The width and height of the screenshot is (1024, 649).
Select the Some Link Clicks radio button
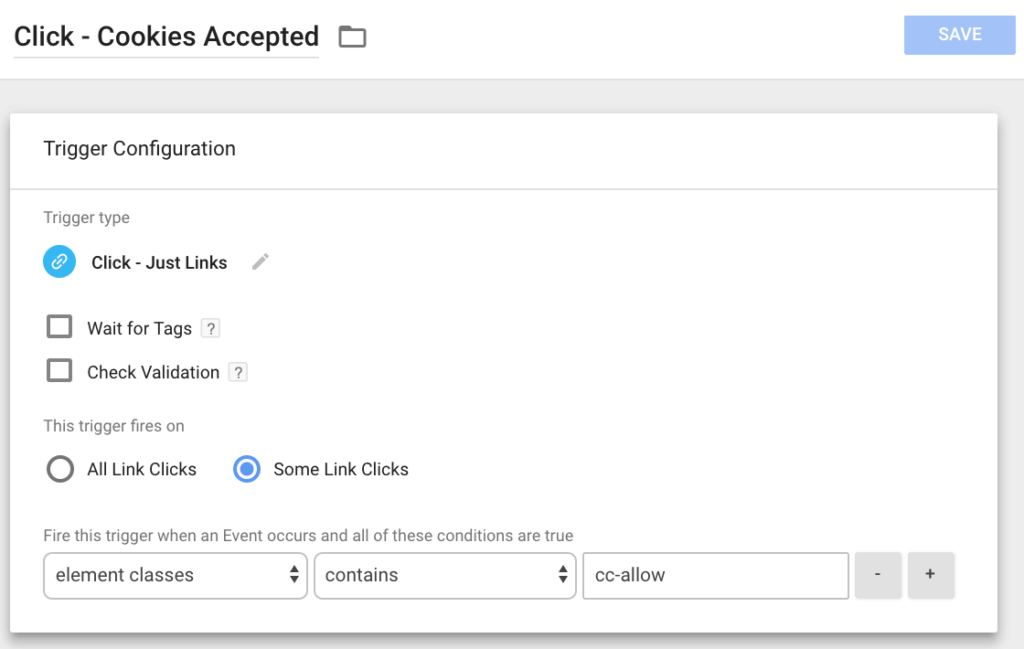coord(247,469)
